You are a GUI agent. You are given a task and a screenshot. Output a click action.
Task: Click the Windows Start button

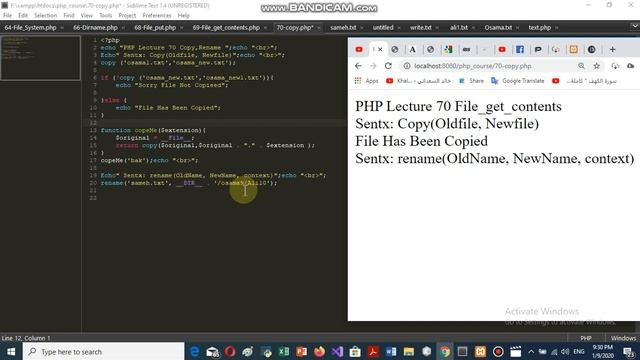11,351
